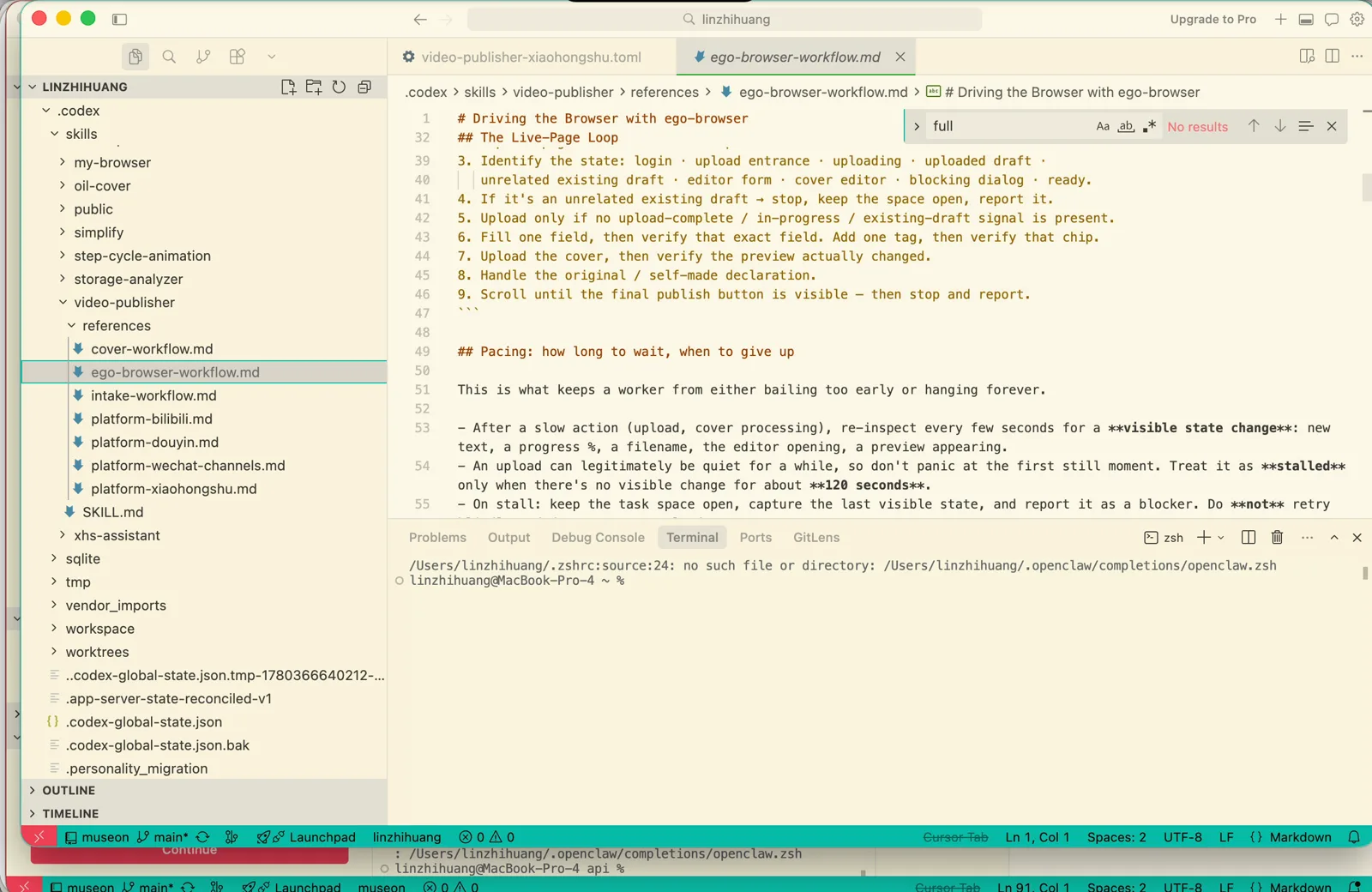Viewport: 1372px width, 892px height.
Task: Create a new folder in explorer
Action: [314, 87]
